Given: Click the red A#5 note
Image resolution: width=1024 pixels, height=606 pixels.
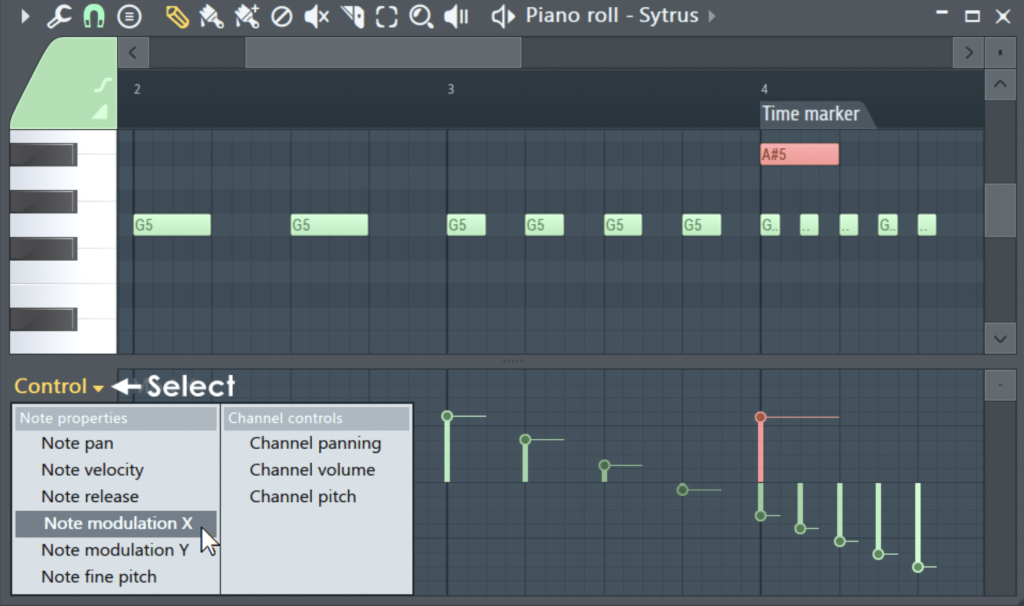Looking at the screenshot, I should coord(798,153).
